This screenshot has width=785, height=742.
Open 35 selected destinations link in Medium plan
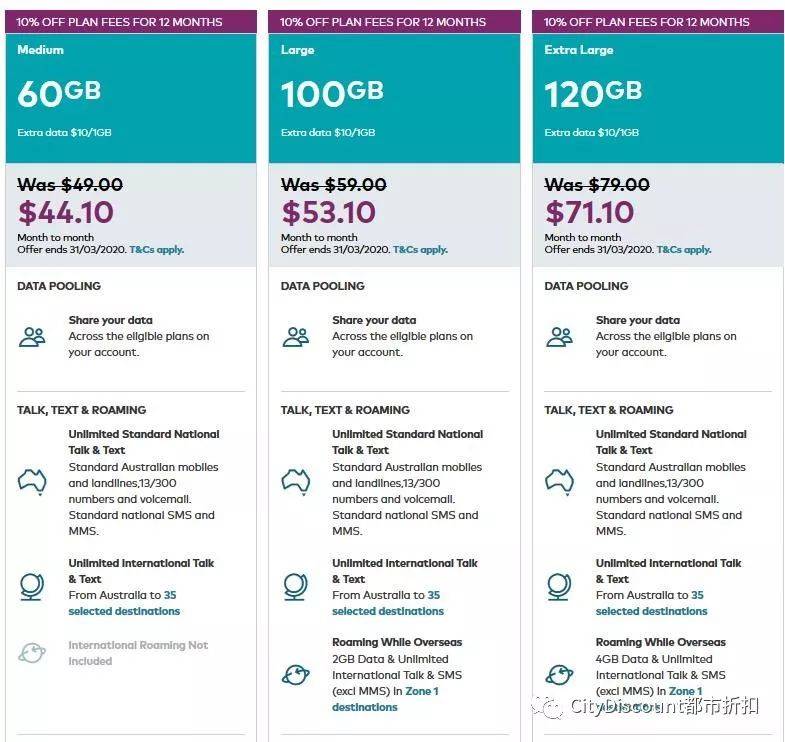124,603
